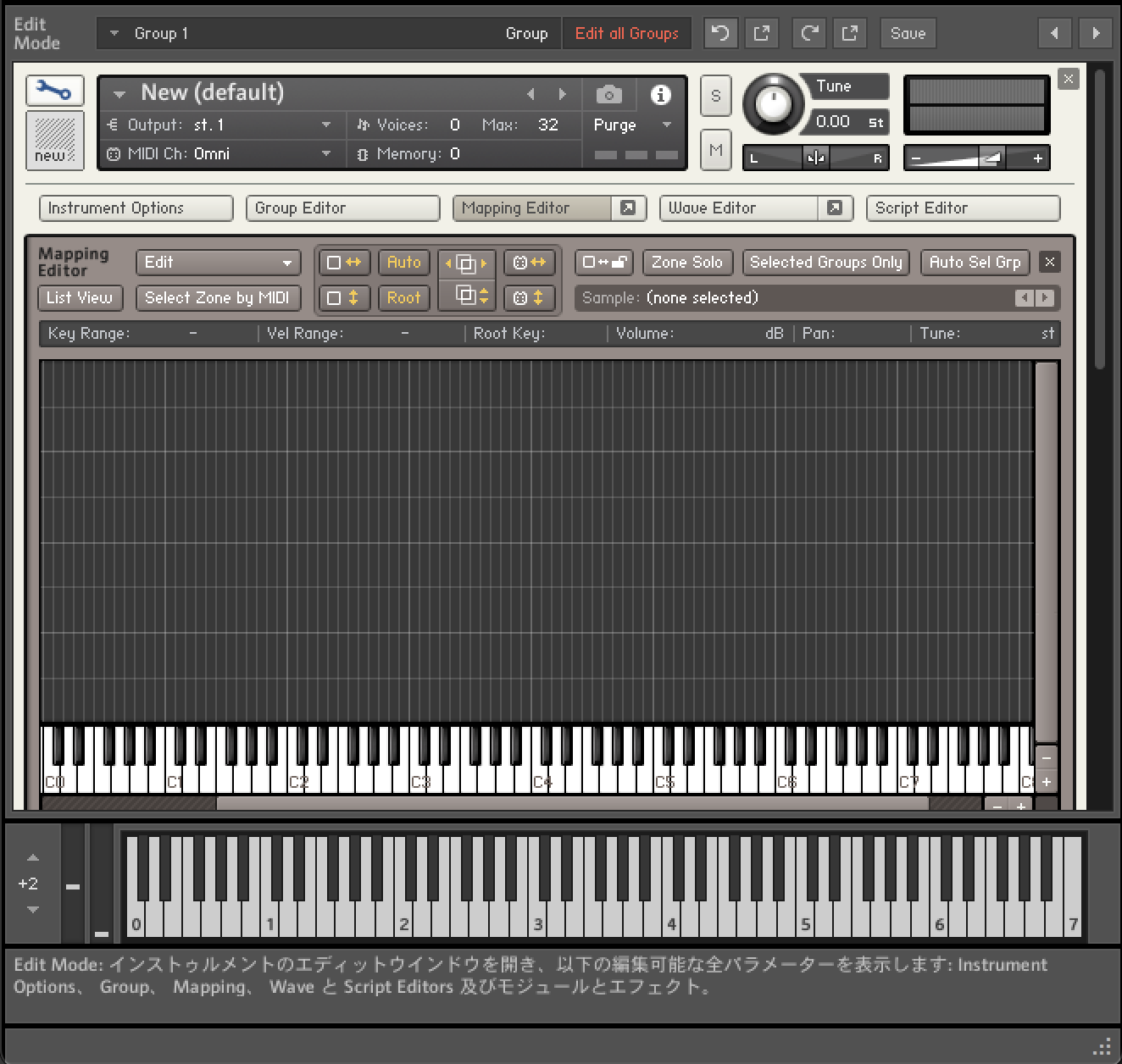Shift on-screen keyboard octave up
This screenshot has height=1064, width=1122.
pyautogui.click(x=33, y=857)
